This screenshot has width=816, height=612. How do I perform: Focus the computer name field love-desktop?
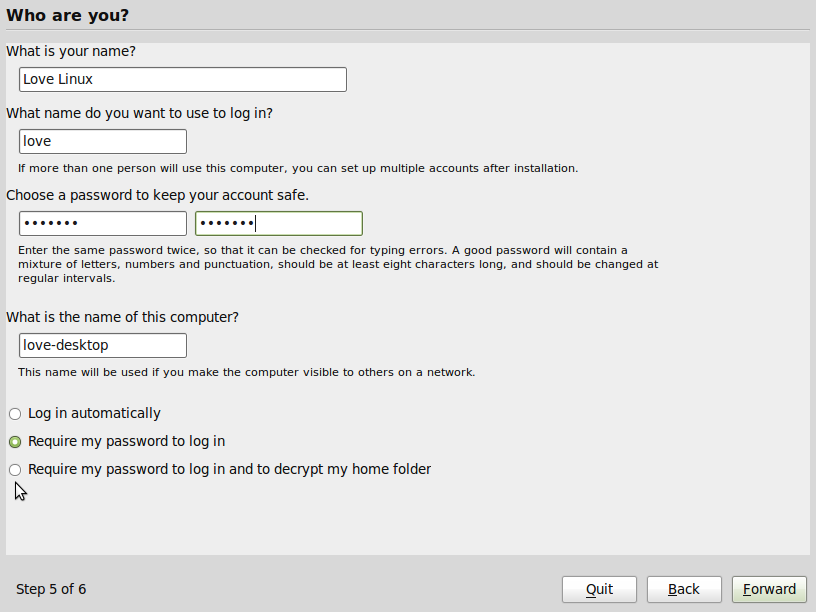pyautogui.click(x=102, y=345)
